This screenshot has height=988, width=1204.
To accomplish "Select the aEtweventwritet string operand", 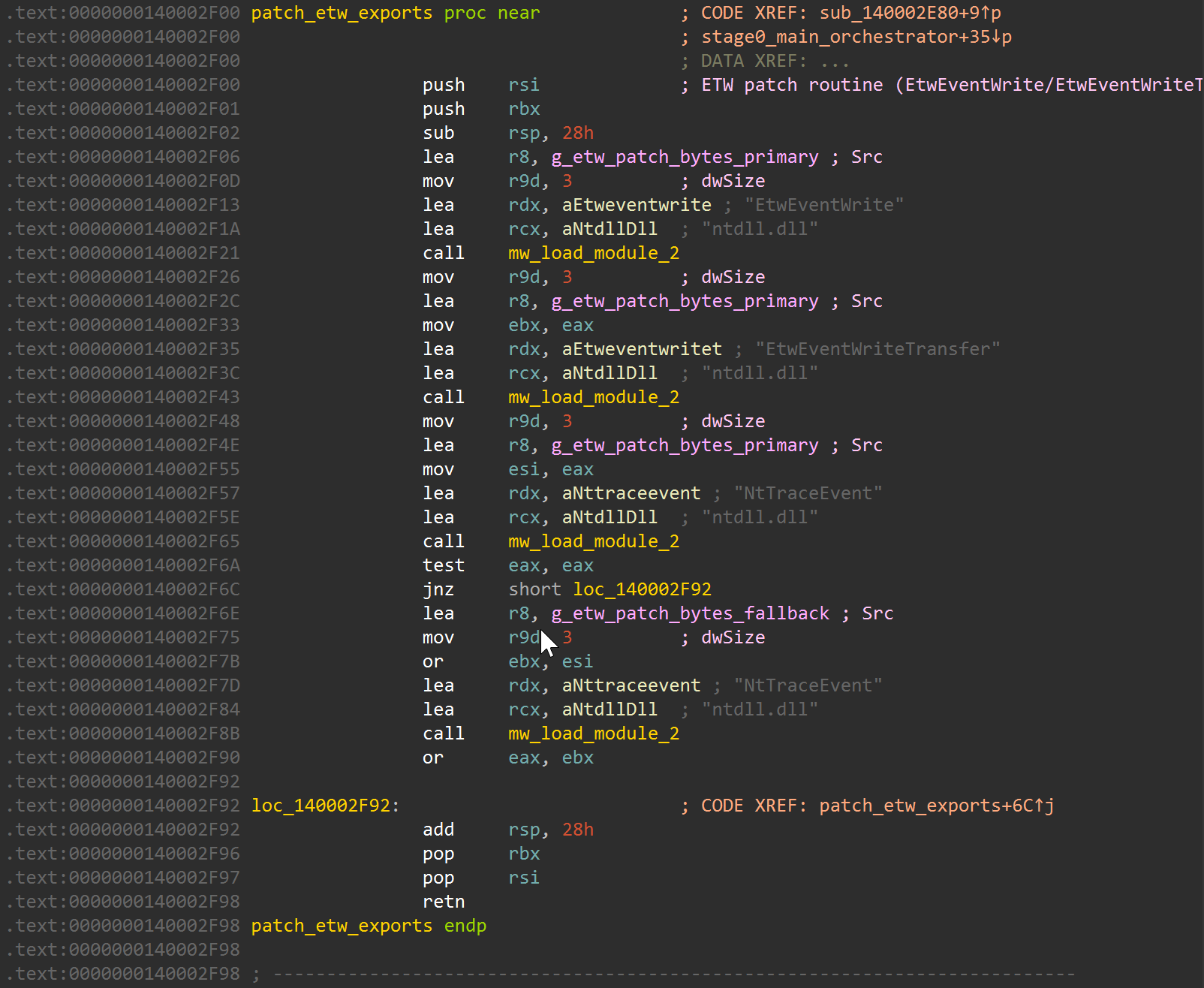I will [642, 349].
